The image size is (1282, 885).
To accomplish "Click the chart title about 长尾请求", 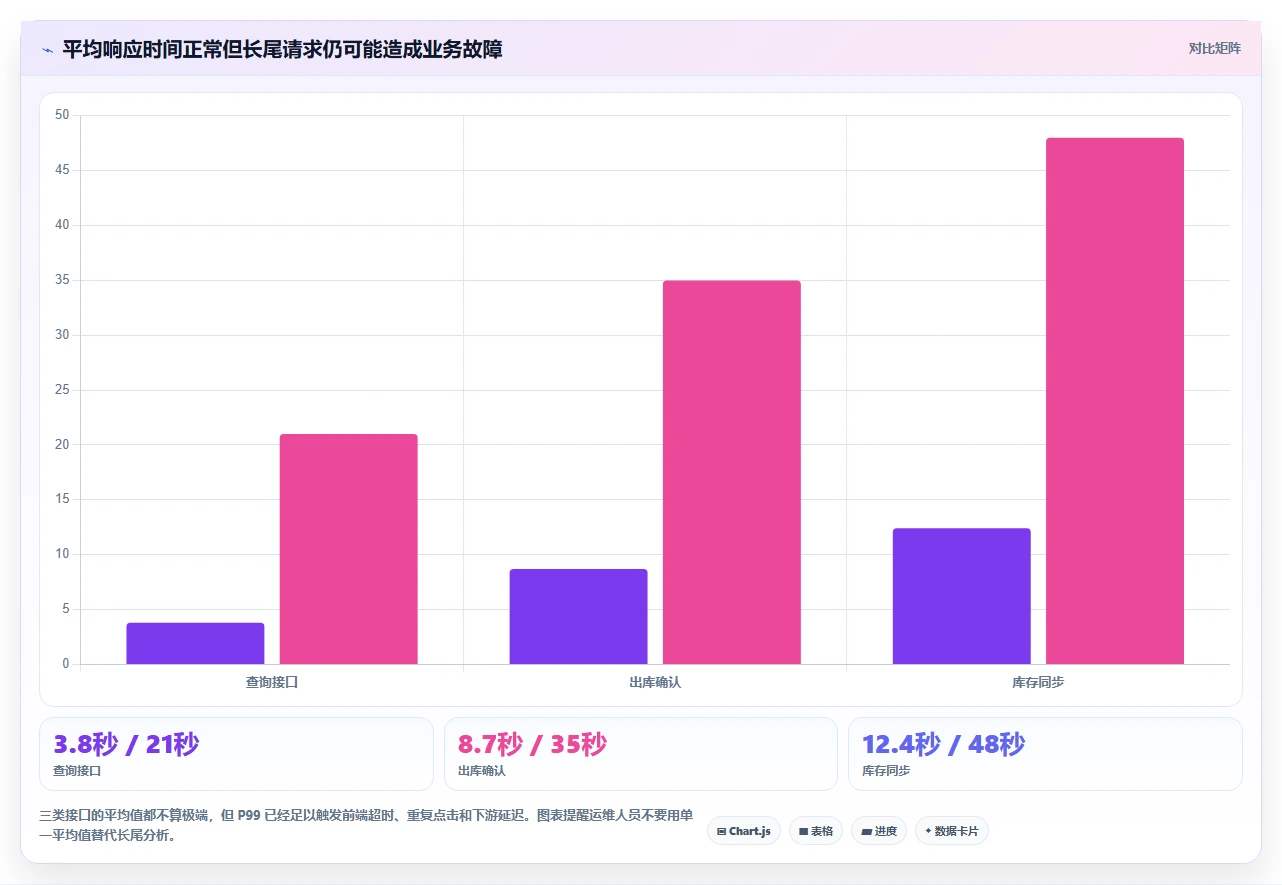I will 282,49.
